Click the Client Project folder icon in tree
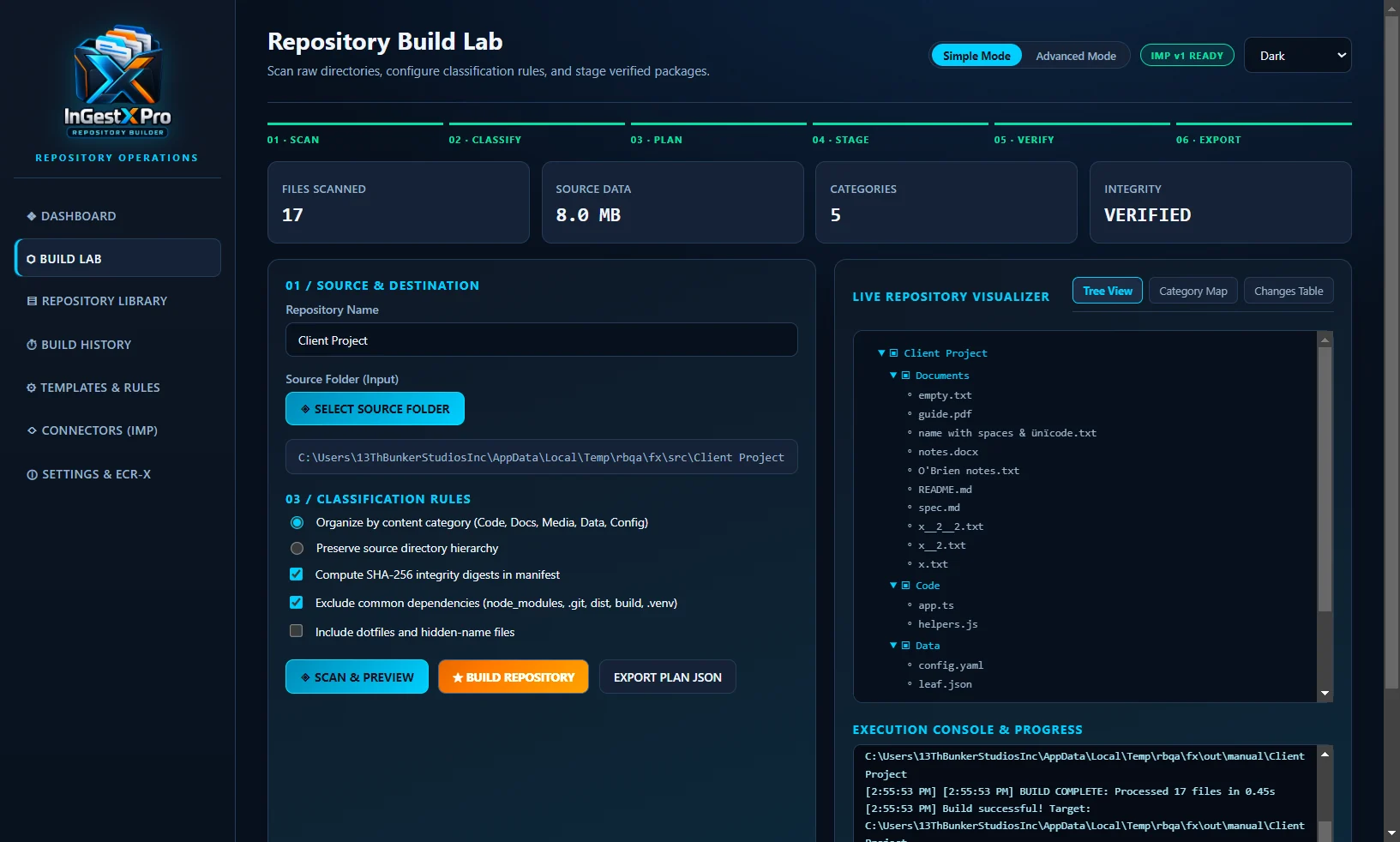 coord(894,353)
